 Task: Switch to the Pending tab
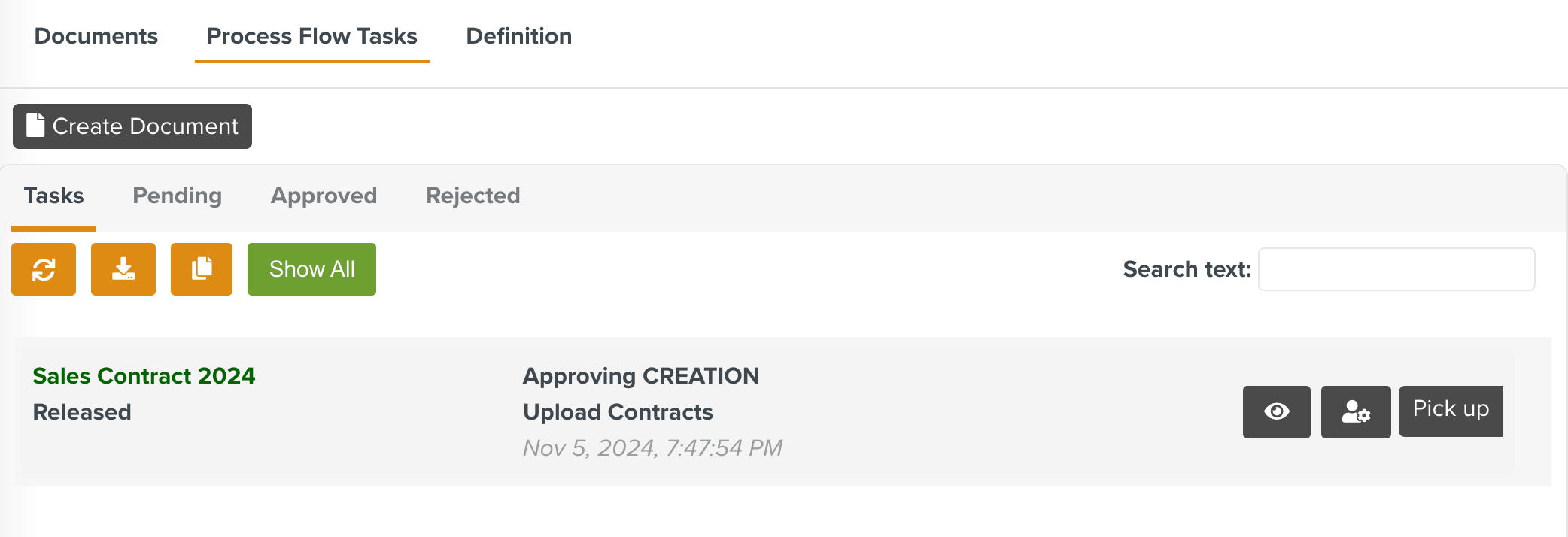(x=177, y=196)
